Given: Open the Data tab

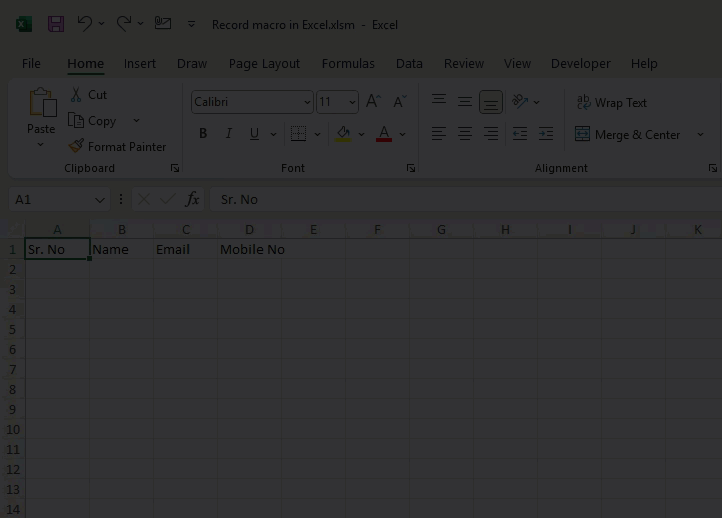Looking at the screenshot, I should [409, 64].
